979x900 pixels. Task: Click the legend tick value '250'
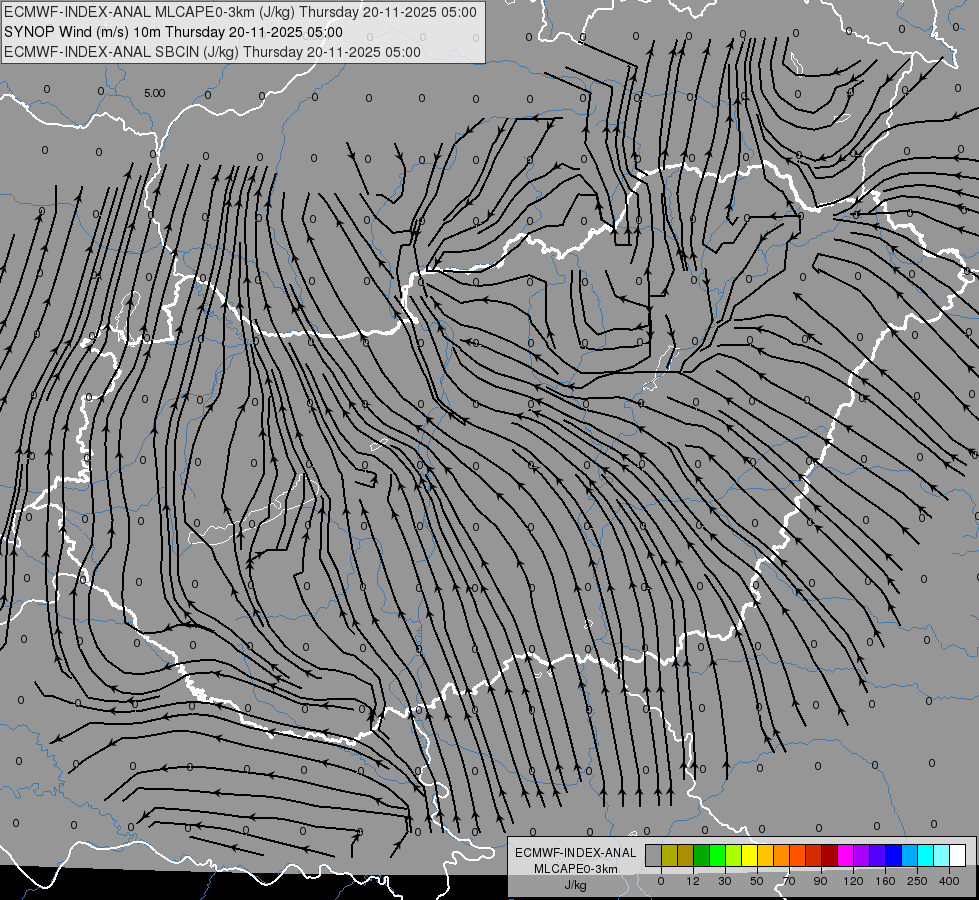tap(917, 881)
